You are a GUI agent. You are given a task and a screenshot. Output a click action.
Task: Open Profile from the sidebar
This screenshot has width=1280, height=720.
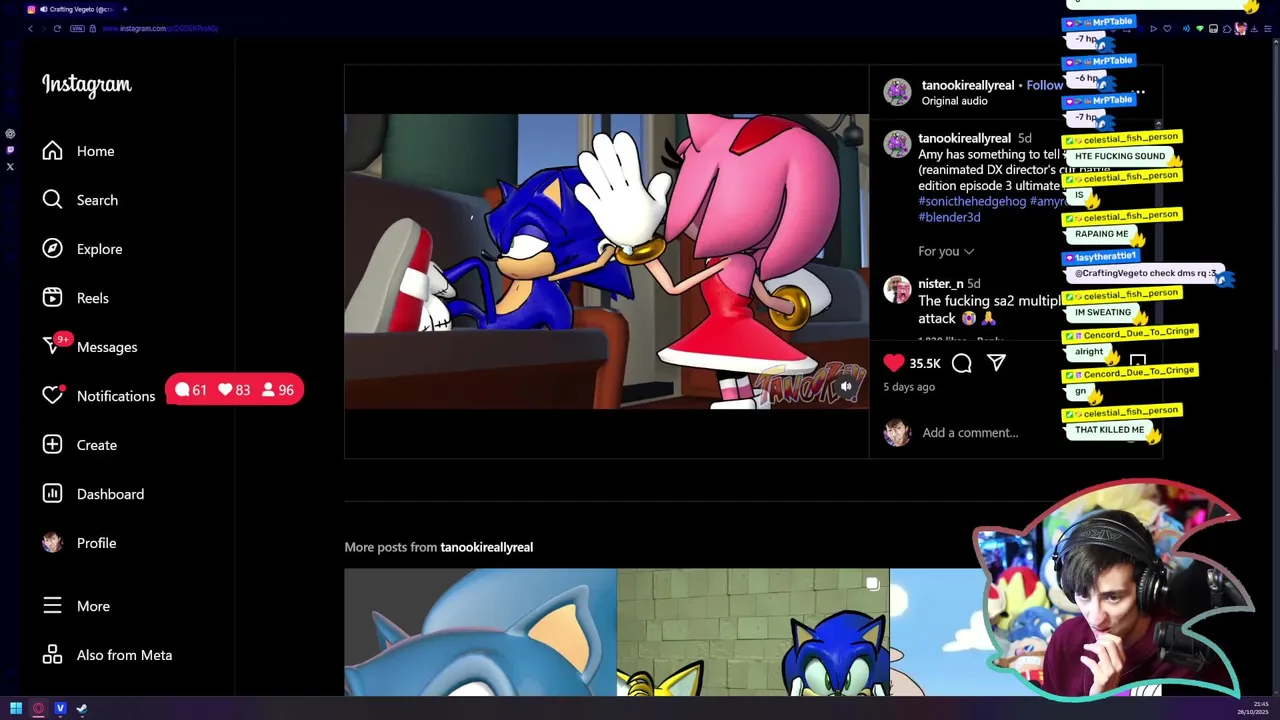(79, 543)
